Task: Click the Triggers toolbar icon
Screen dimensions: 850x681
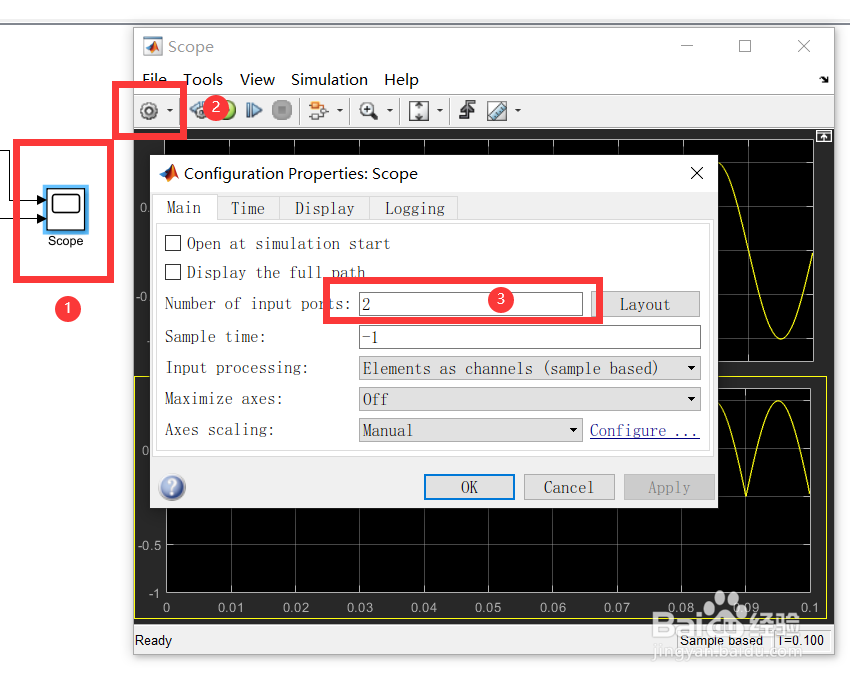Action: 467,110
